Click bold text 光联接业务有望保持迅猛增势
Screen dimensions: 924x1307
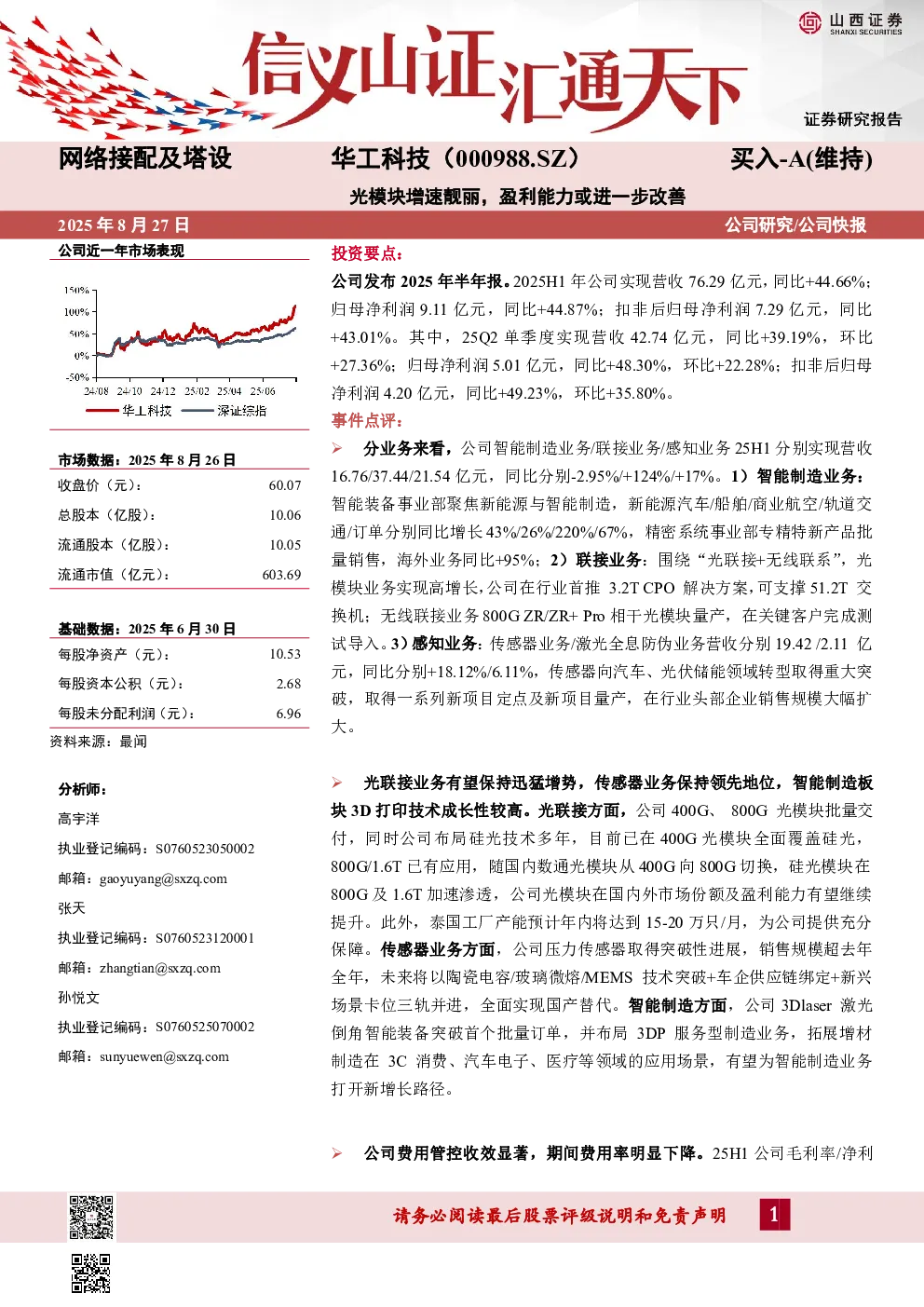coord(470,783)
